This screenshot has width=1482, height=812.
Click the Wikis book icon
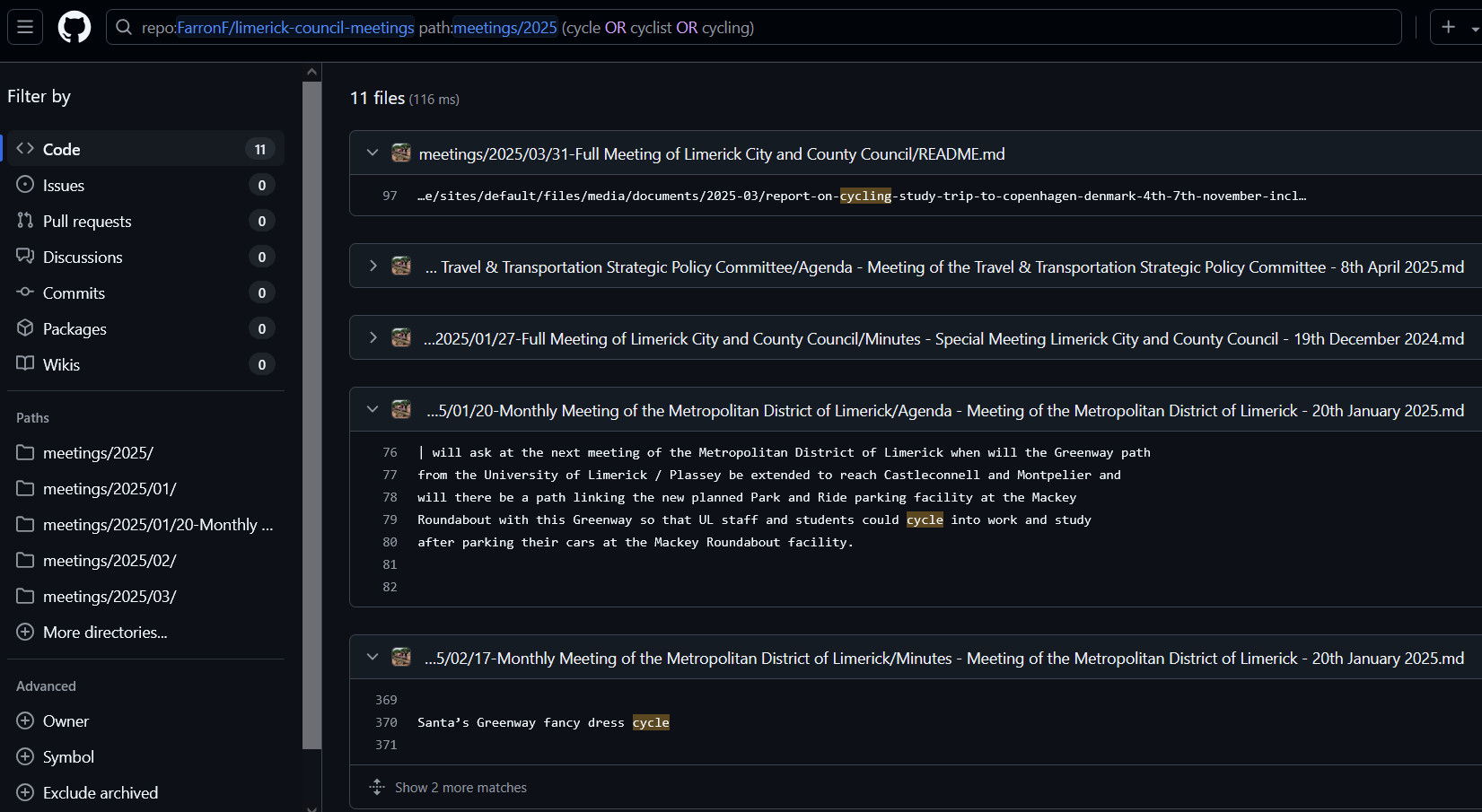pos(25,363)
